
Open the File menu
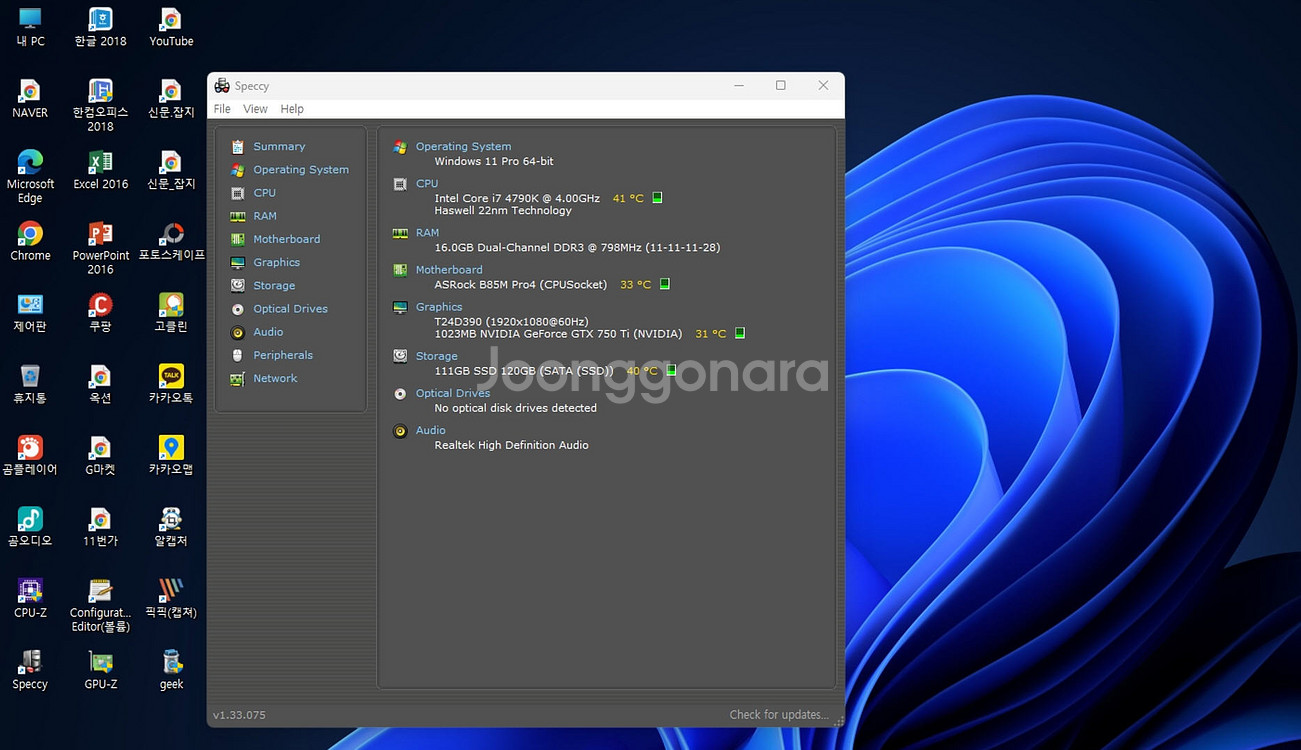(x=222, y=109)
